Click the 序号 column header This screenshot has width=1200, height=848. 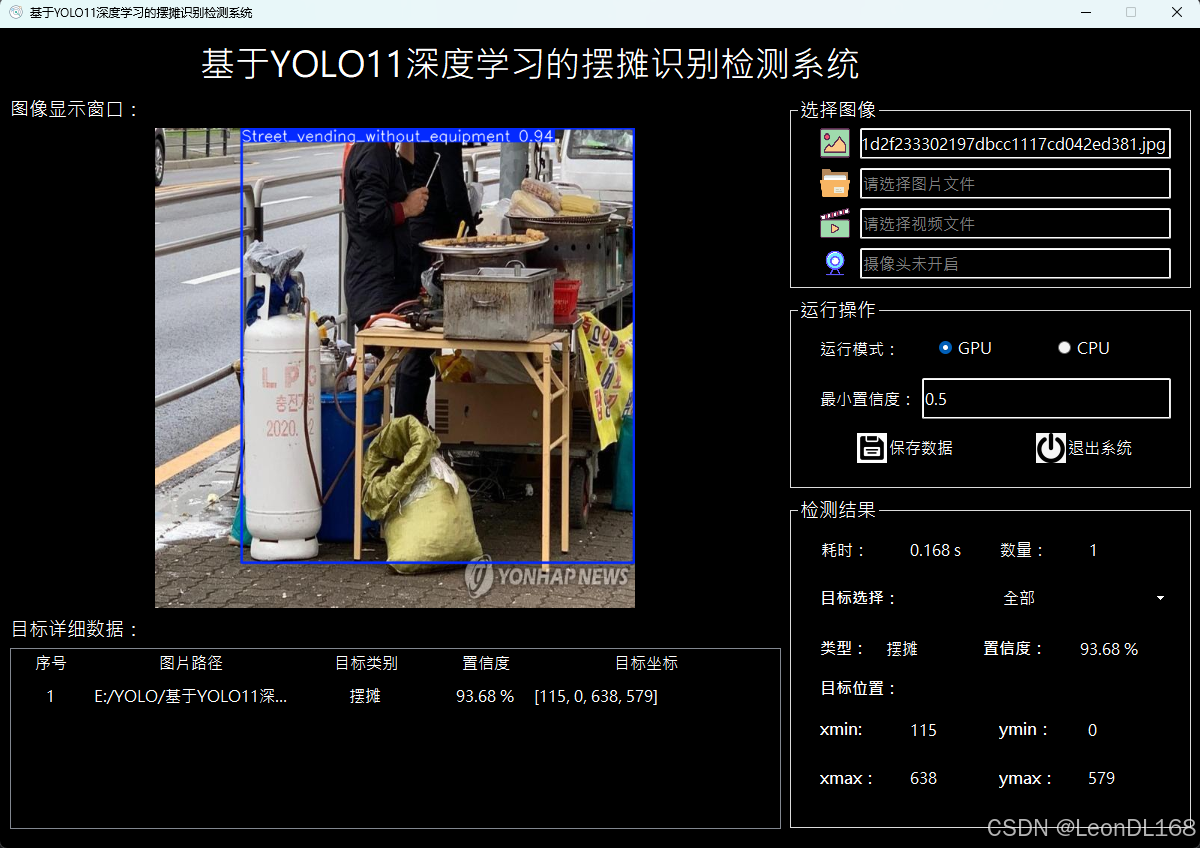(51, 663)
